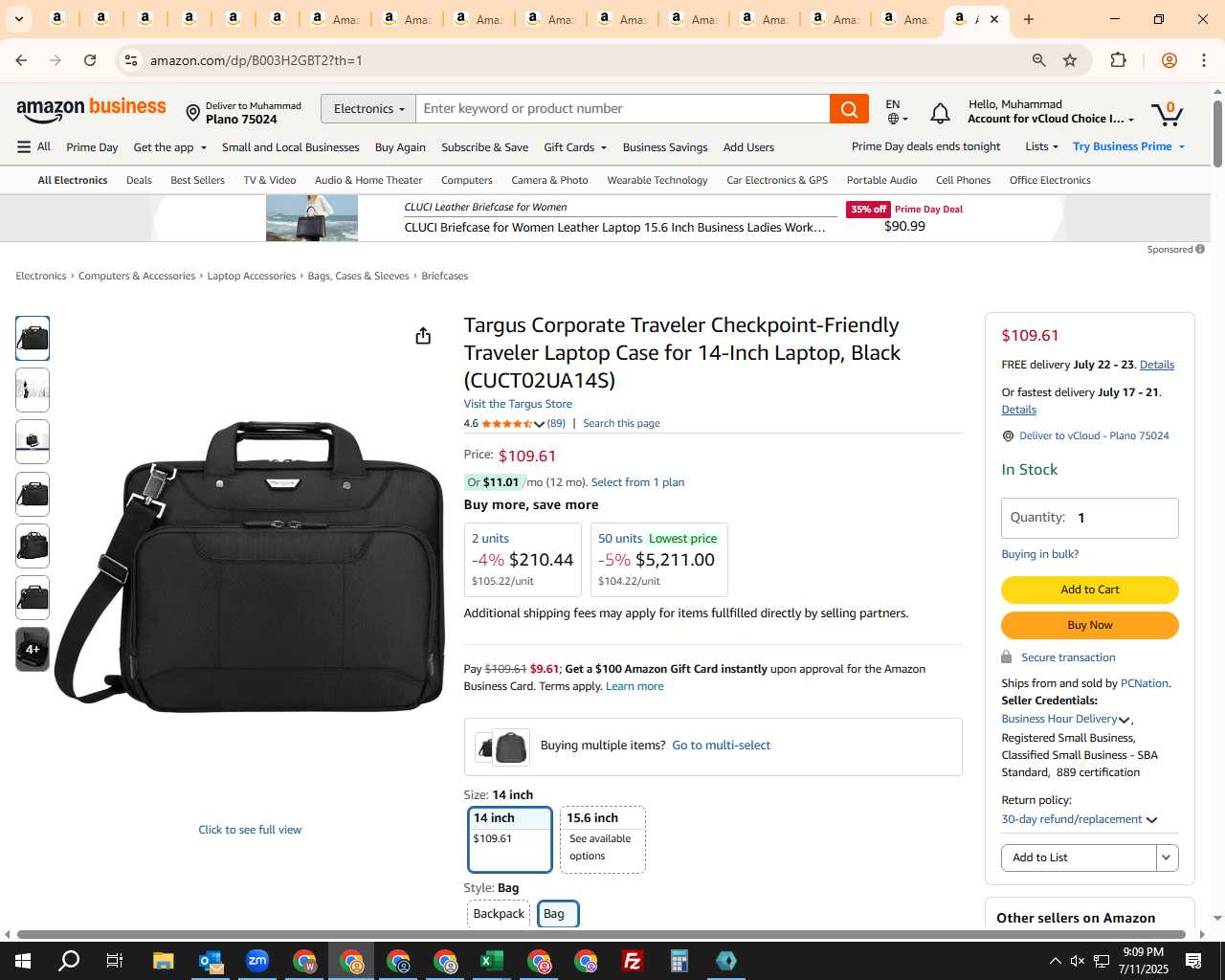Choose the Bag style option

557,914
